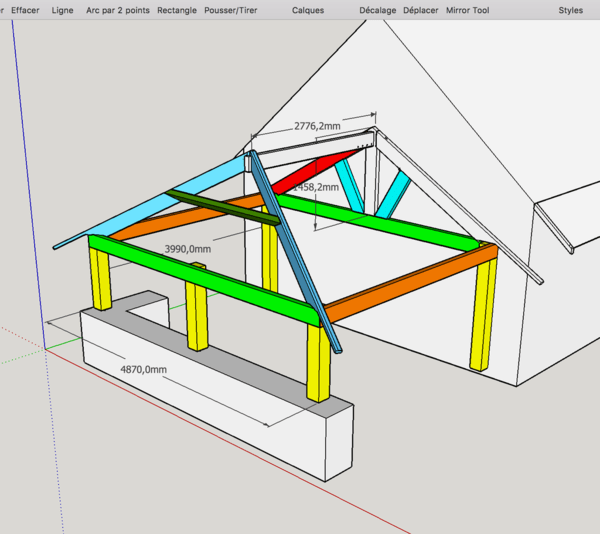The image size is (600, 534).
Task: Click the 4870,0mm dimension label
Action: click(143, 370)
